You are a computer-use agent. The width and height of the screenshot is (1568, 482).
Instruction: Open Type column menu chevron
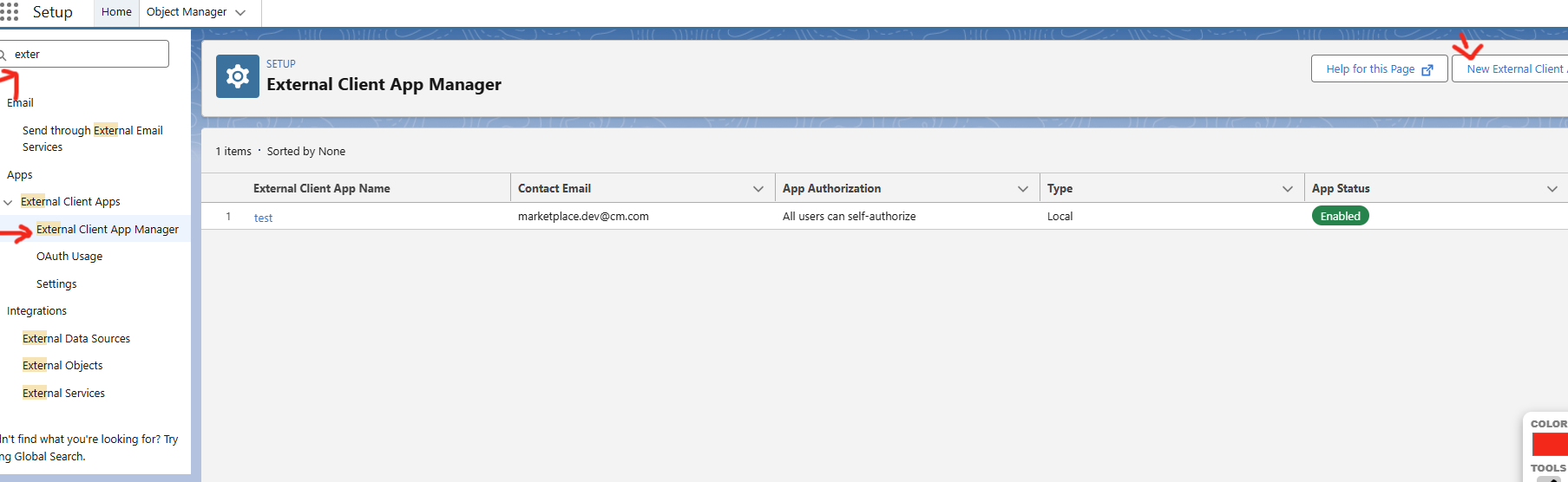(x=1288, y=189)
